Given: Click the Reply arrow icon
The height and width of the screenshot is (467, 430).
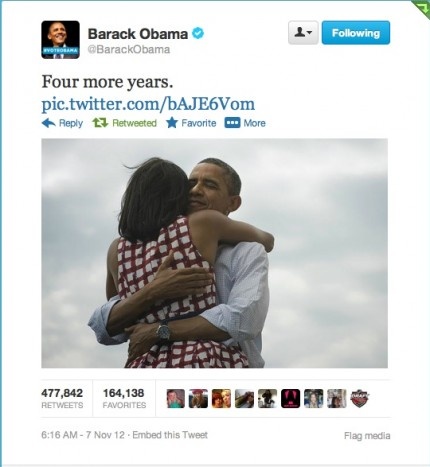Looking at the screenshot, I should pos(49,123).
